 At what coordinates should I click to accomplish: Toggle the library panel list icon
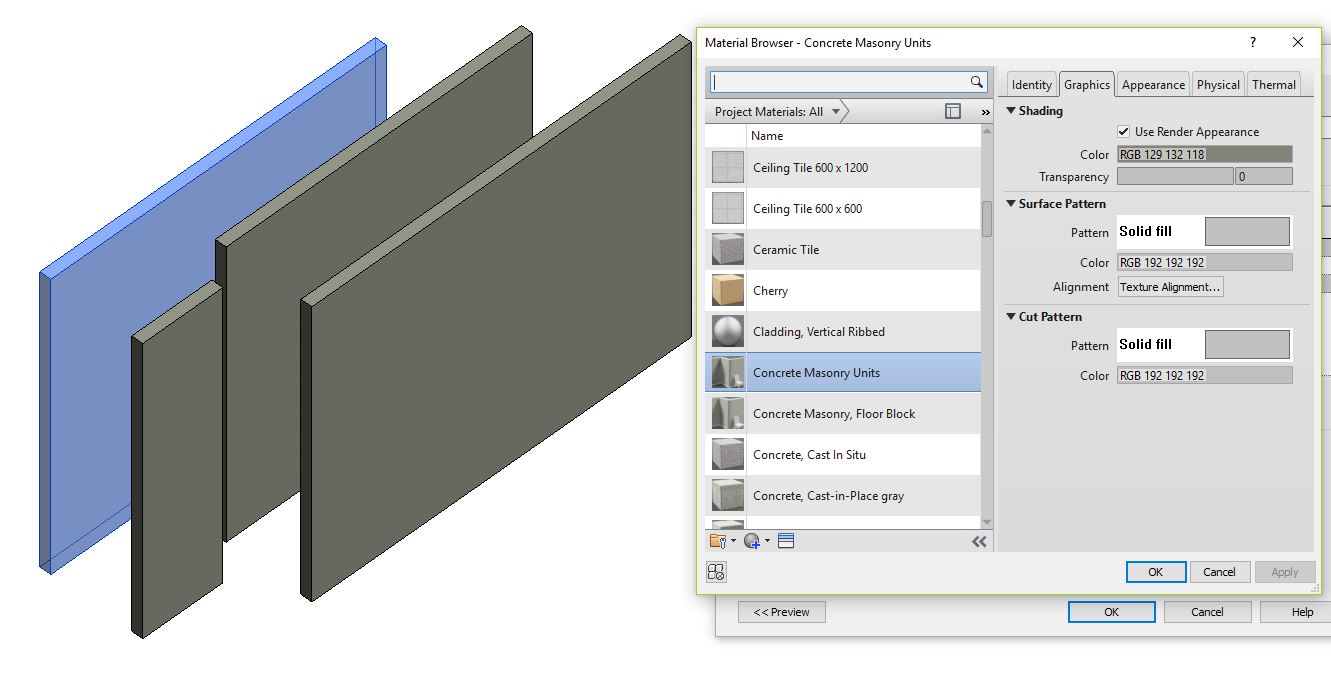click(786, 540)
